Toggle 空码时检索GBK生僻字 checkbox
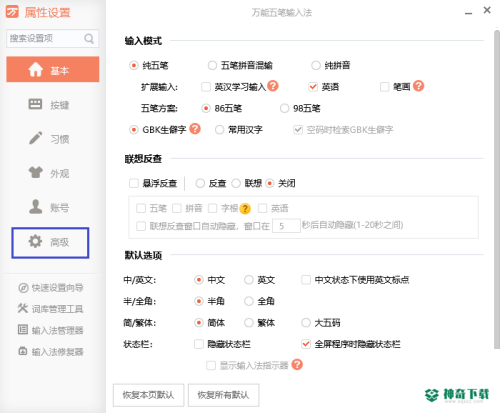This screenshot has height=413, width=500. pos(298,130)
